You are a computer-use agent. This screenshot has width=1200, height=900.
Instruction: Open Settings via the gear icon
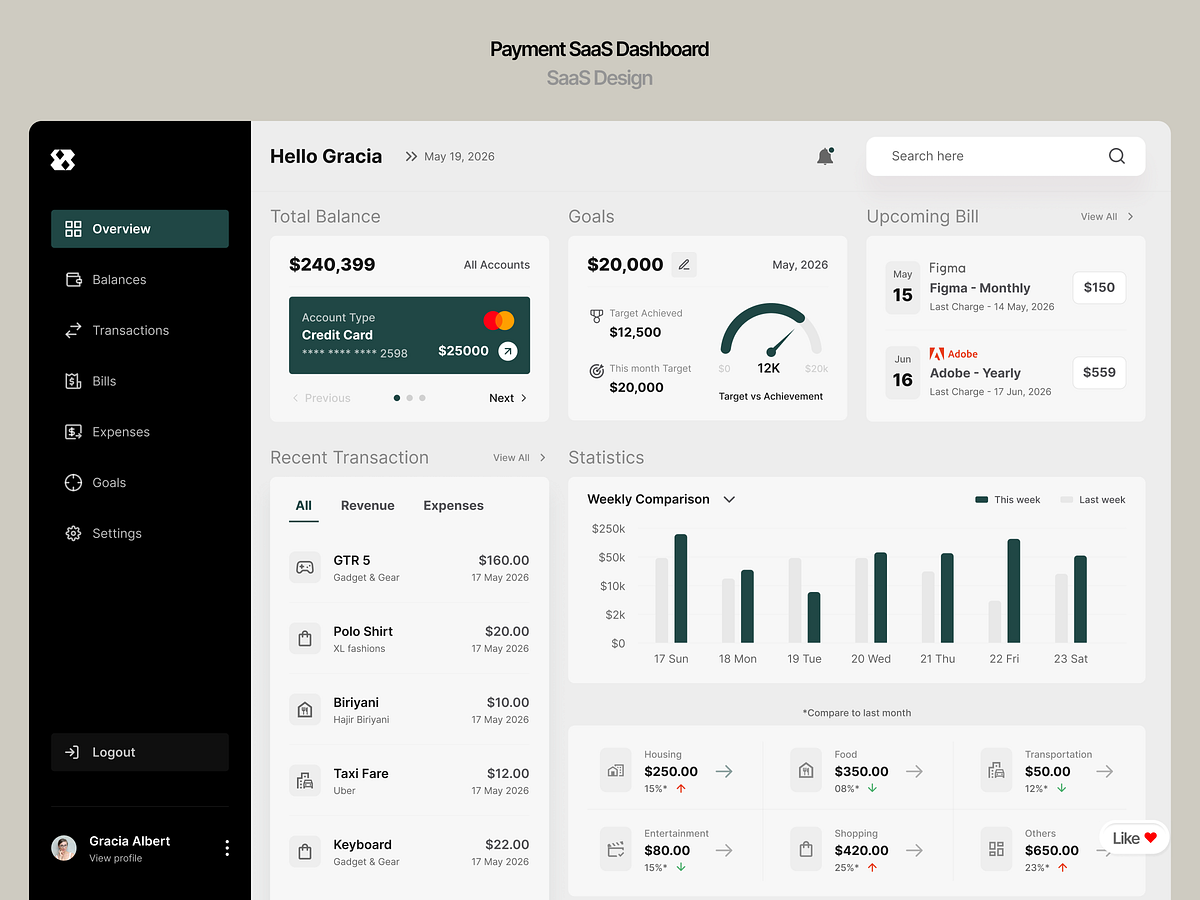coord(73,533)
